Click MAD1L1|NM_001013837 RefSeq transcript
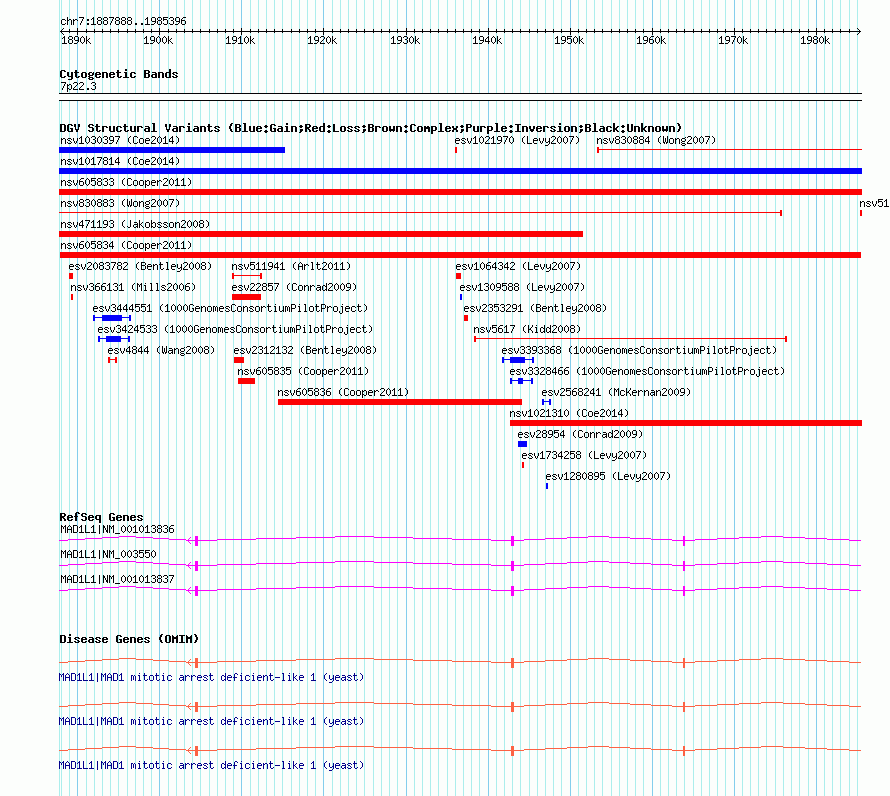Viewport: 890px width, 796px height. point(117,580)
